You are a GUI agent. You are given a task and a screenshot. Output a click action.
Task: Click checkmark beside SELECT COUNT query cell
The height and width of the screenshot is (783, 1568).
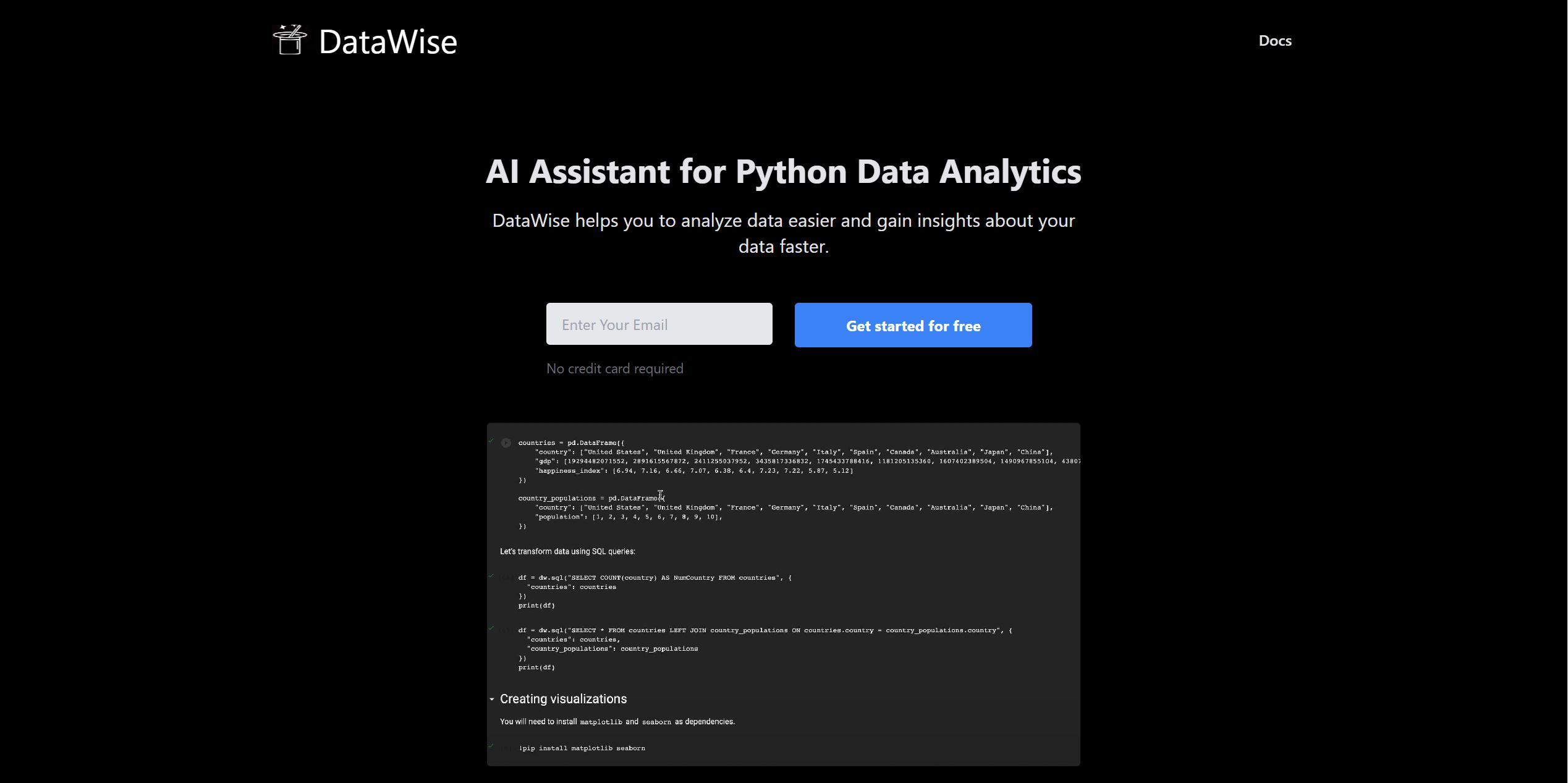(x=491, y=576)
